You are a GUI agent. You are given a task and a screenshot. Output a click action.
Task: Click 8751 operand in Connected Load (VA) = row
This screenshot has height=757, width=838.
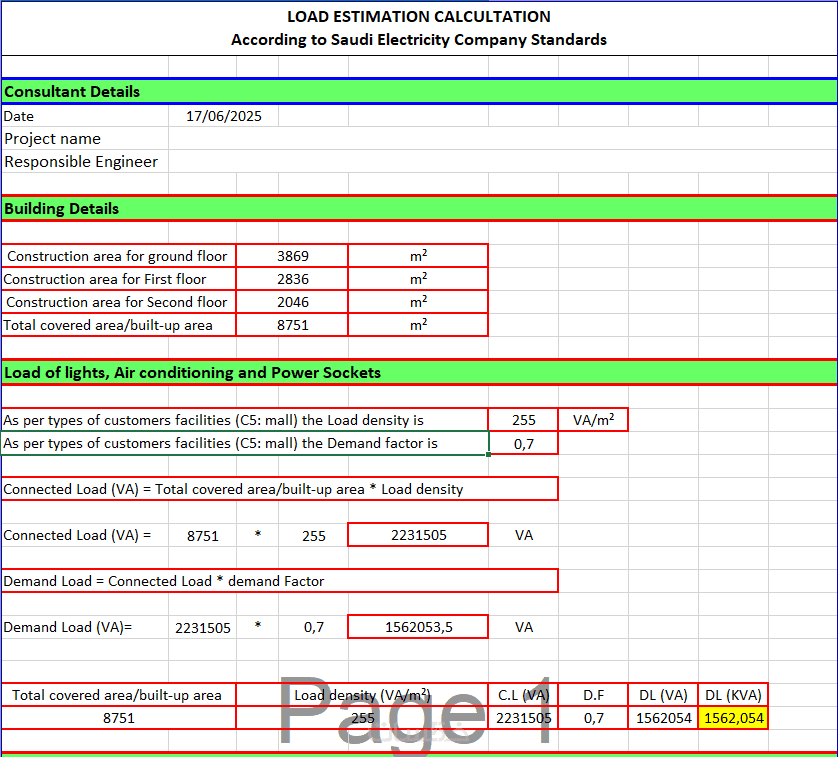203,536
